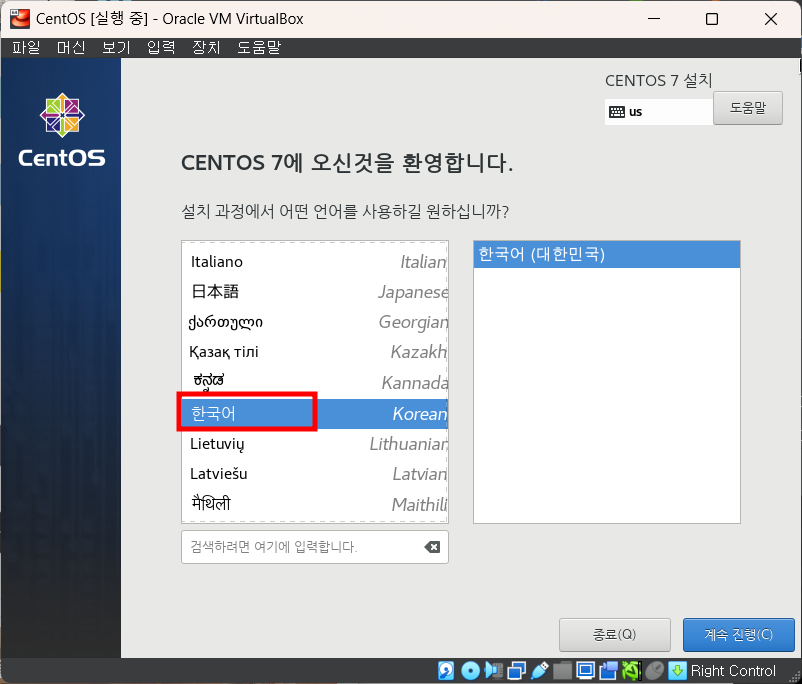This screenshot has height=684, width=802.
Task: Select the Maithili language row
Action: pyautogui.click(x=315, y=504)
